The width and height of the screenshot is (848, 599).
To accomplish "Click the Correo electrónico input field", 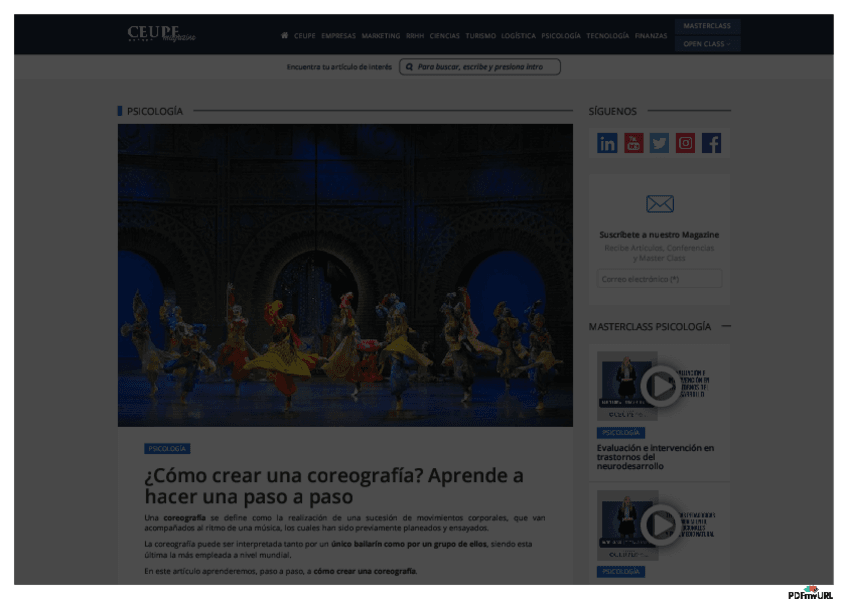I will click(661, 278).
